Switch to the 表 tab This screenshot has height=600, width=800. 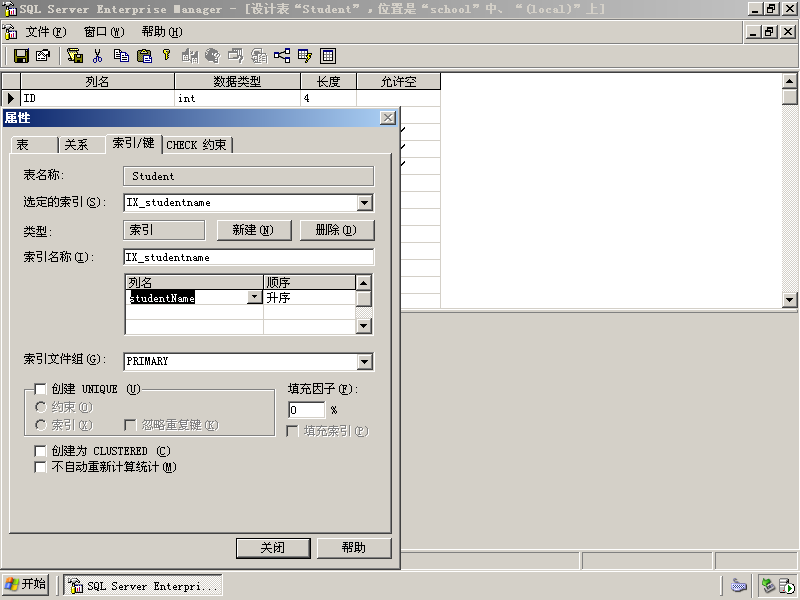pos(34,145)
